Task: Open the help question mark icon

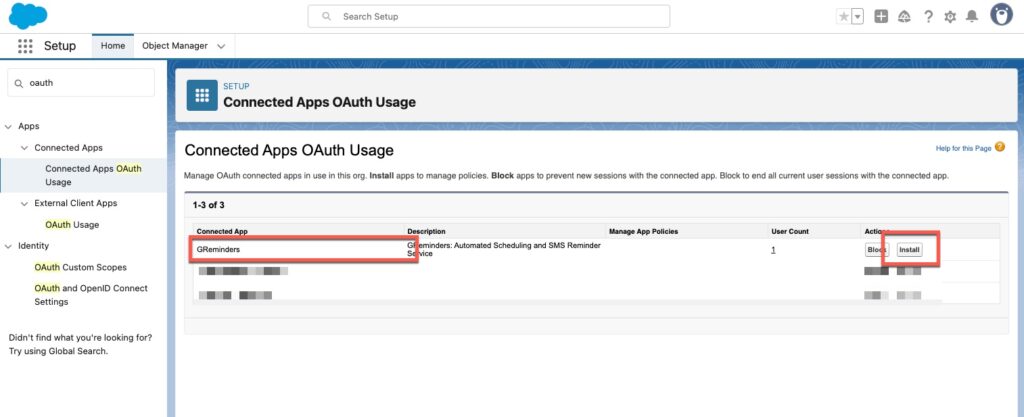Action: [928, 17]
